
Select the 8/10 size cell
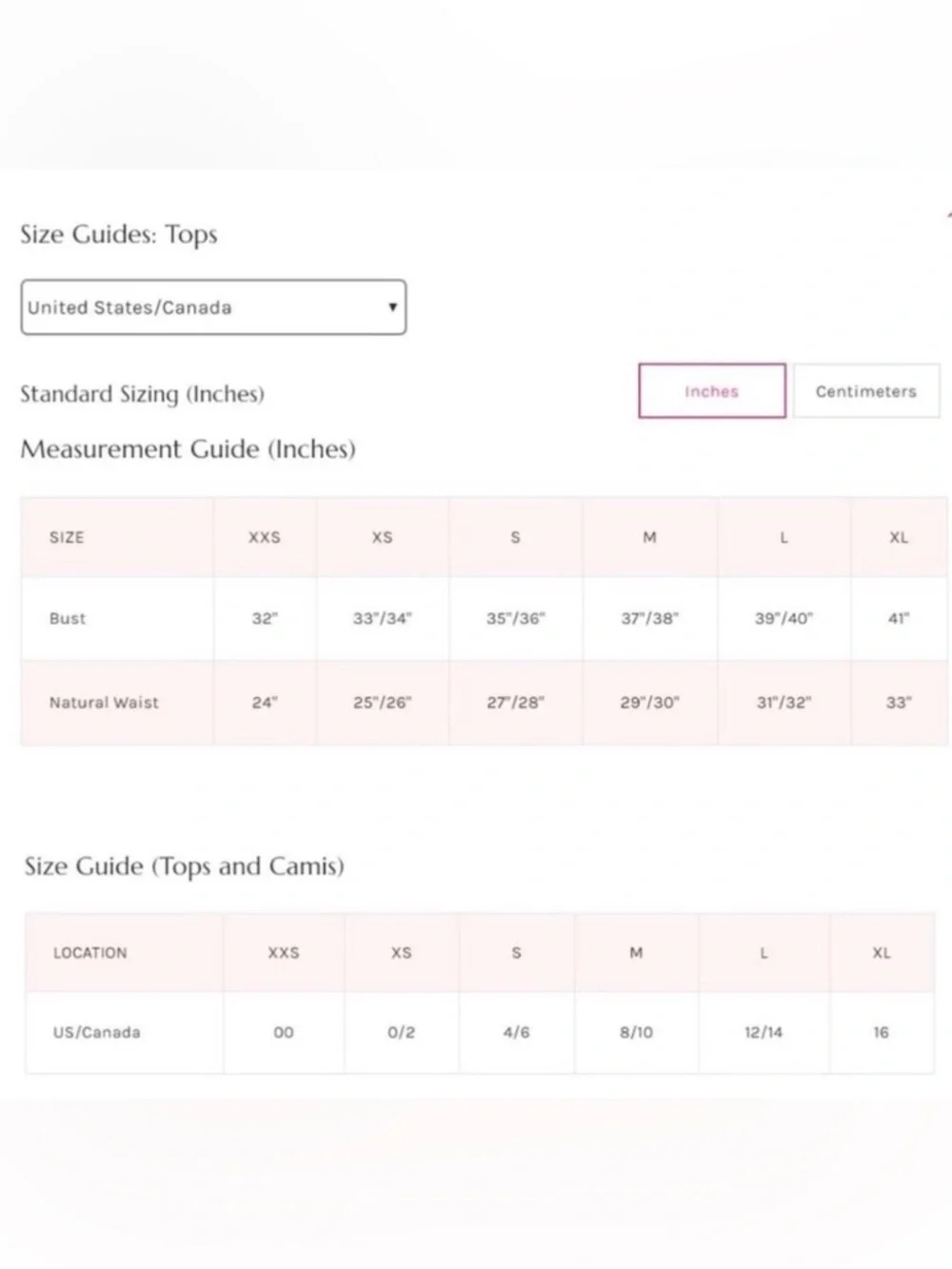(636, 1033)
